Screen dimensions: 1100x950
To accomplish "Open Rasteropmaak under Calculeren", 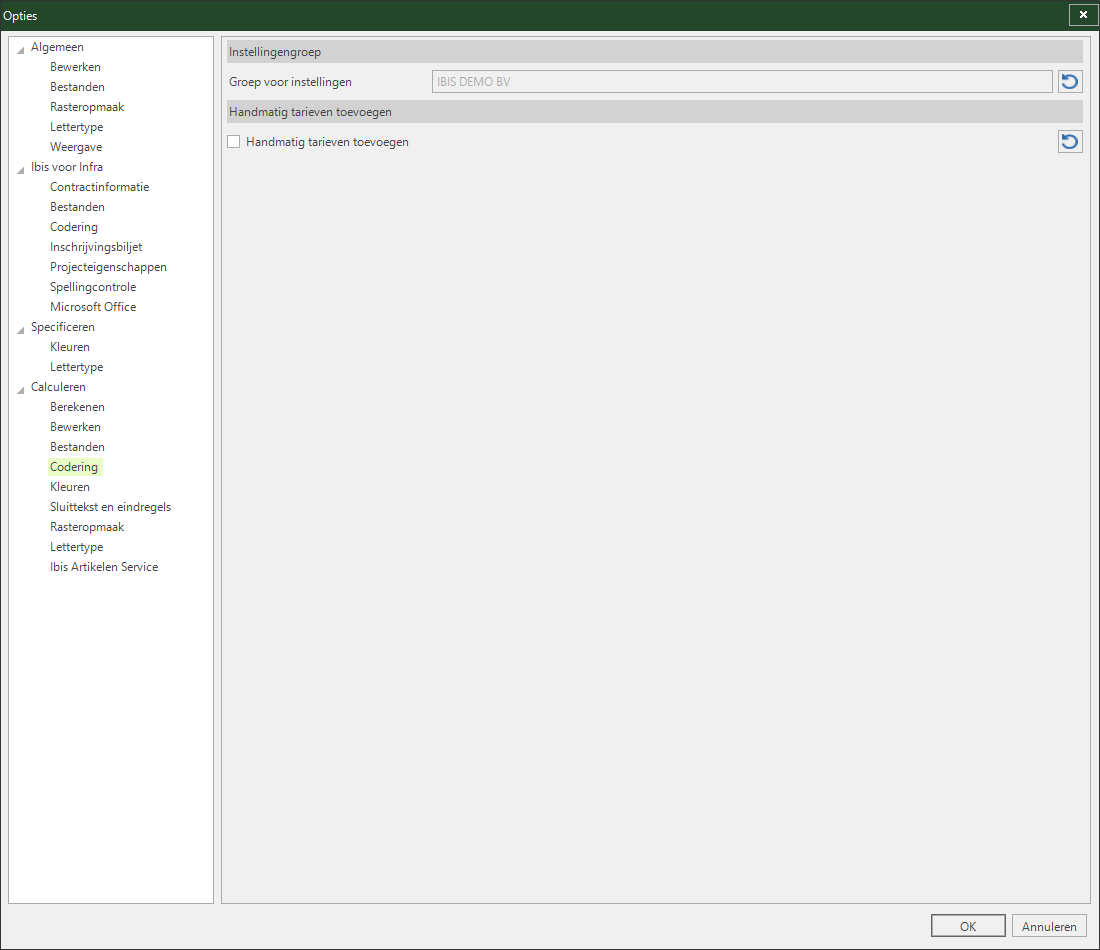I will pos(87,527).
